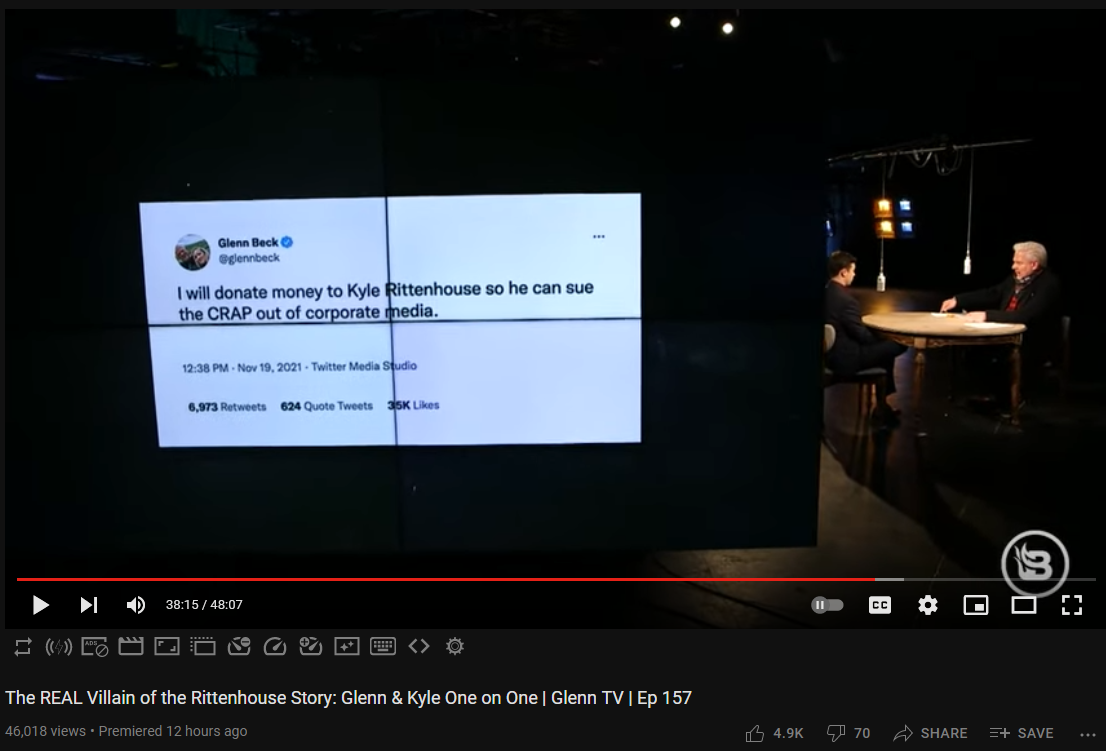
Task: Save the video to a playlist
Action: (x=1021, y=733)
